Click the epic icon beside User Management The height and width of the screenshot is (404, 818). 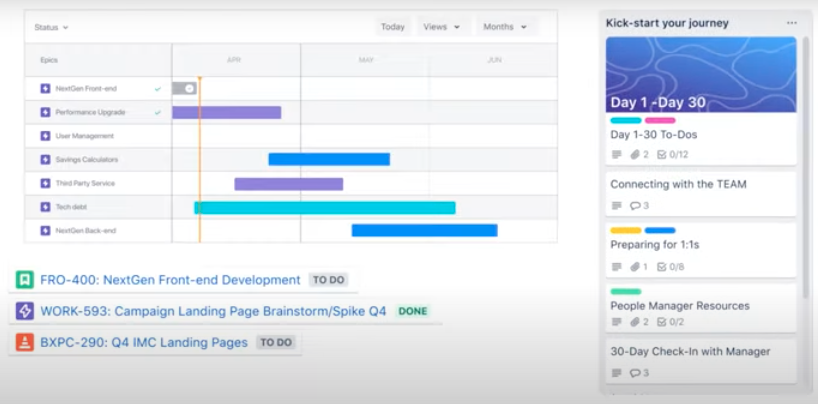(x=45, y=136)
